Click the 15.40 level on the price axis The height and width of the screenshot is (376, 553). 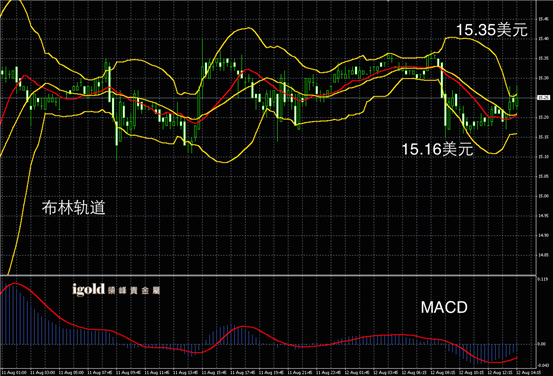[x=543, y=38]
